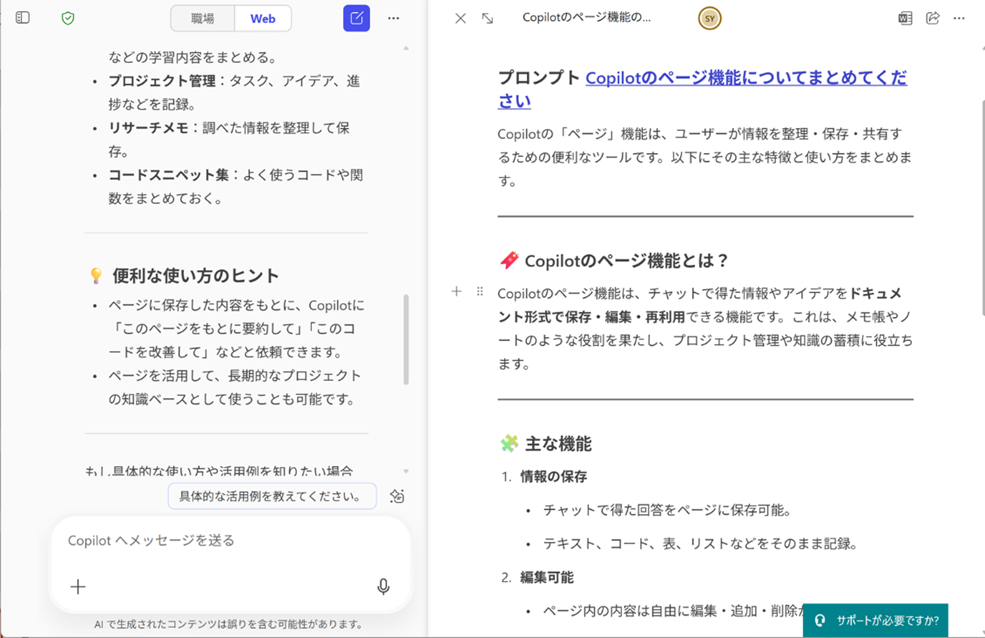Click the refresh suggestions icon
This screenshot has width=985, height=638.
(x=396, y=496)
